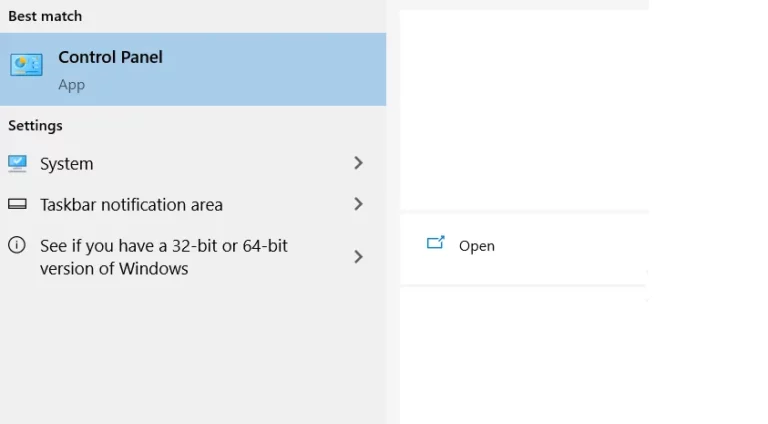Select the System monitor icon

(17, 164)
